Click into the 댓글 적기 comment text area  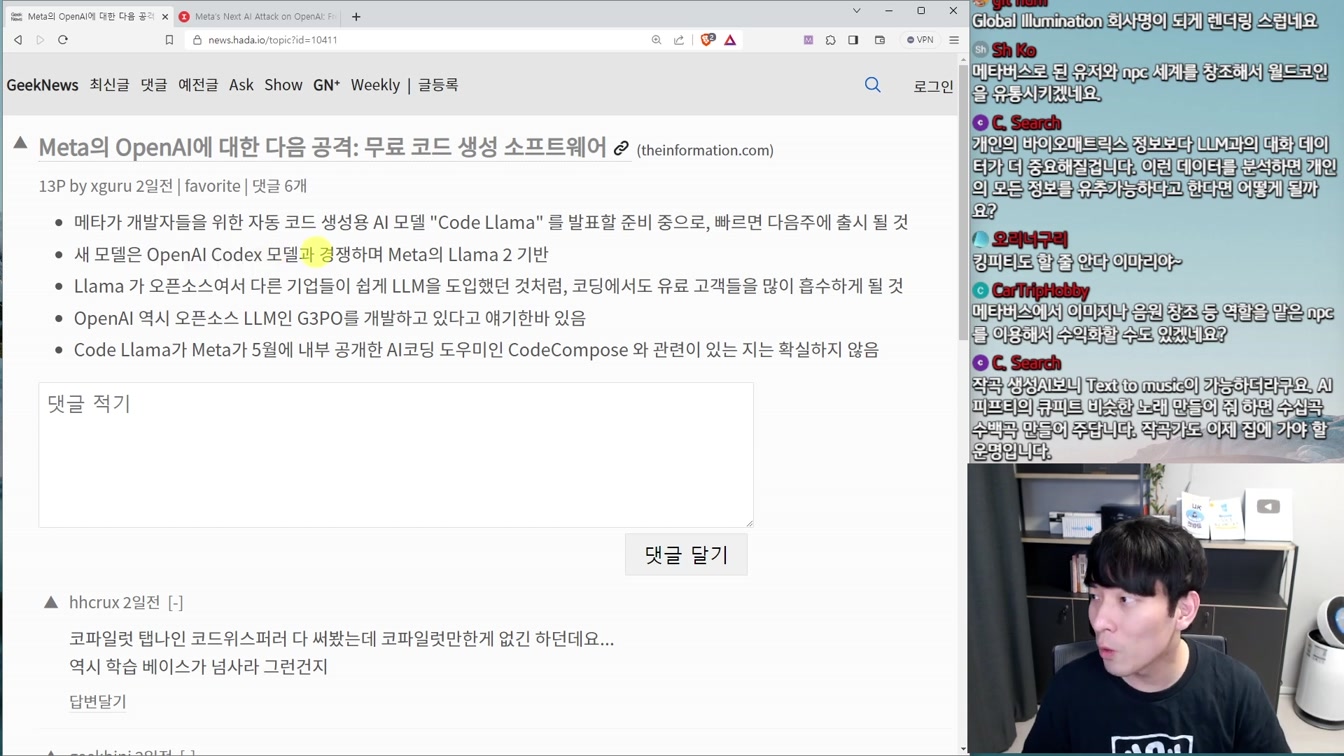[x=396, y=455]
